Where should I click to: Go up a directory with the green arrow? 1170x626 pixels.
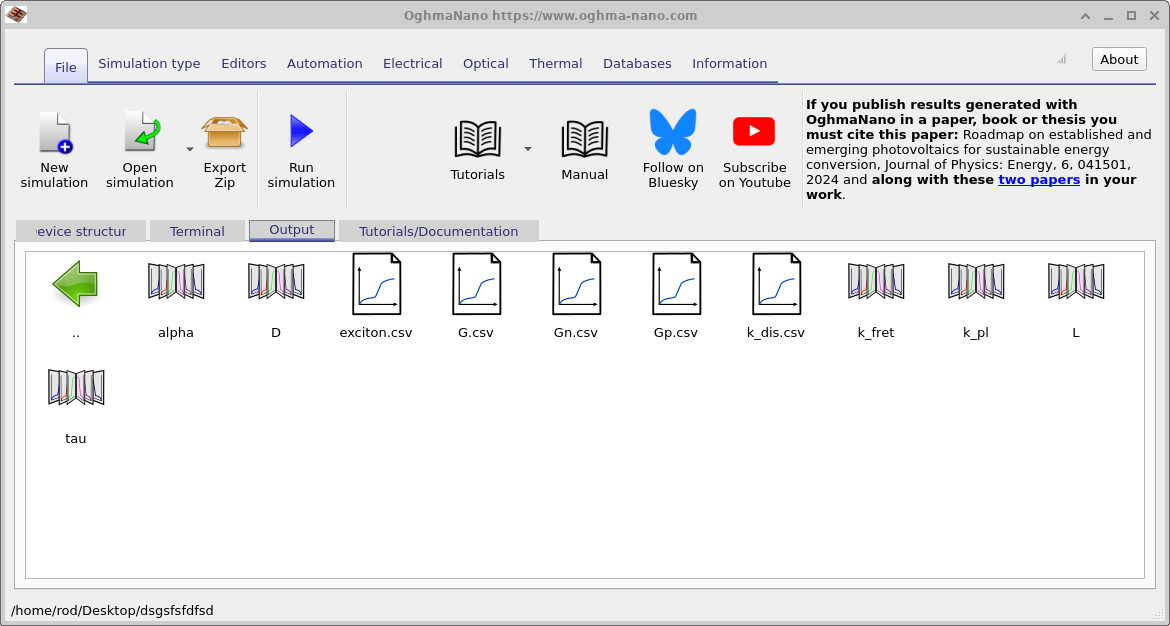[75, 285]
